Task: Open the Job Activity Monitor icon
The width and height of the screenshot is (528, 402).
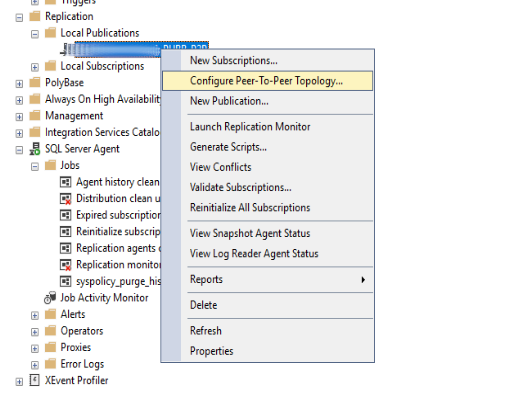Action: (50, 298)
